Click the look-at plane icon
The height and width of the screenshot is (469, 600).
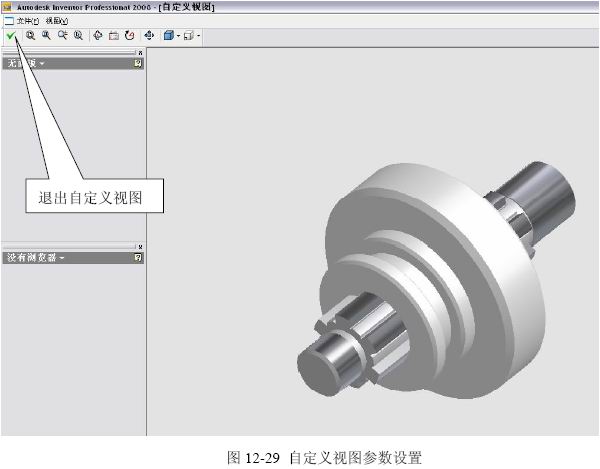(114, 36)
